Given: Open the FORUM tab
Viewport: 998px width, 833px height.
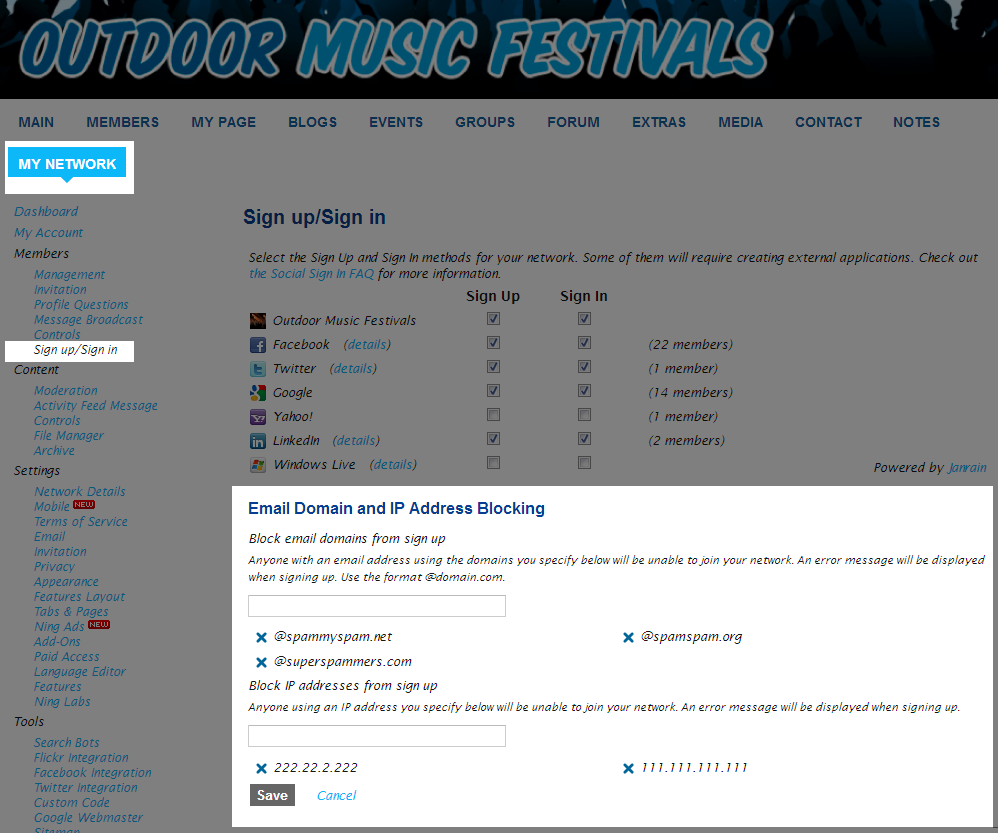Looking at the screenshot, I should pos(573,122).
